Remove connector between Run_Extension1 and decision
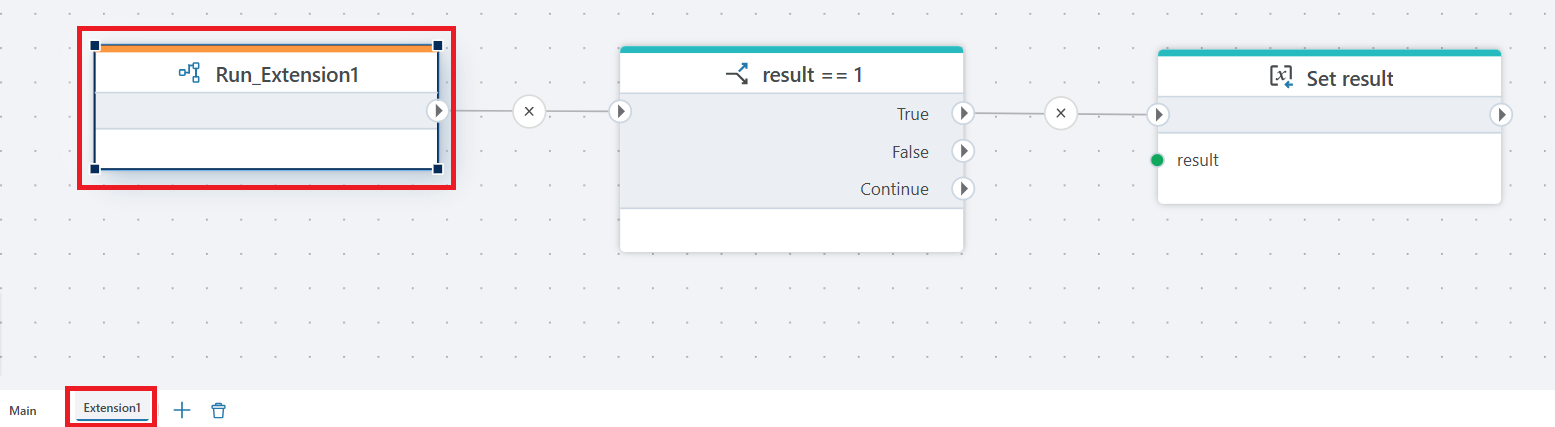Screen dimensions: 1555x427 (529, 112)
